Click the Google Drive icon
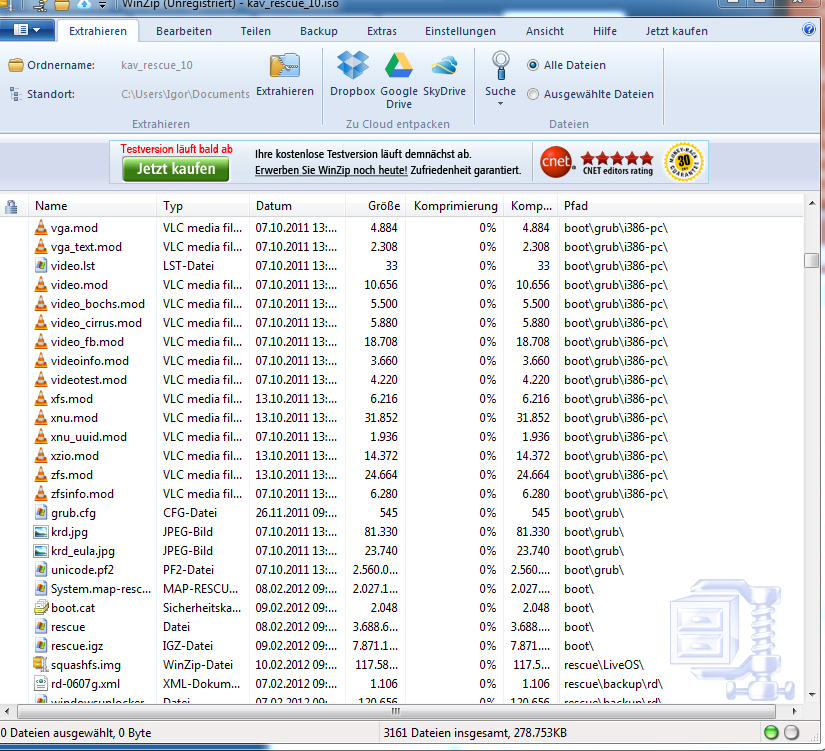Viewport: 825px width, 751px height. 398,65
